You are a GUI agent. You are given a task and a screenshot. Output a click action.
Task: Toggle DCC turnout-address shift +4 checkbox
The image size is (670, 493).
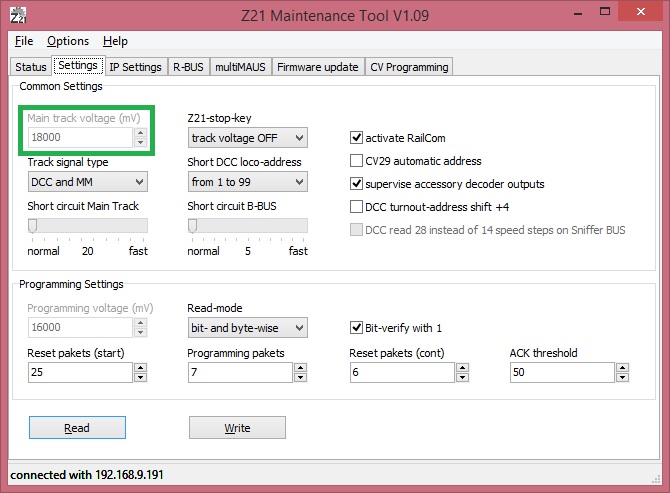[x=356, y=207]
